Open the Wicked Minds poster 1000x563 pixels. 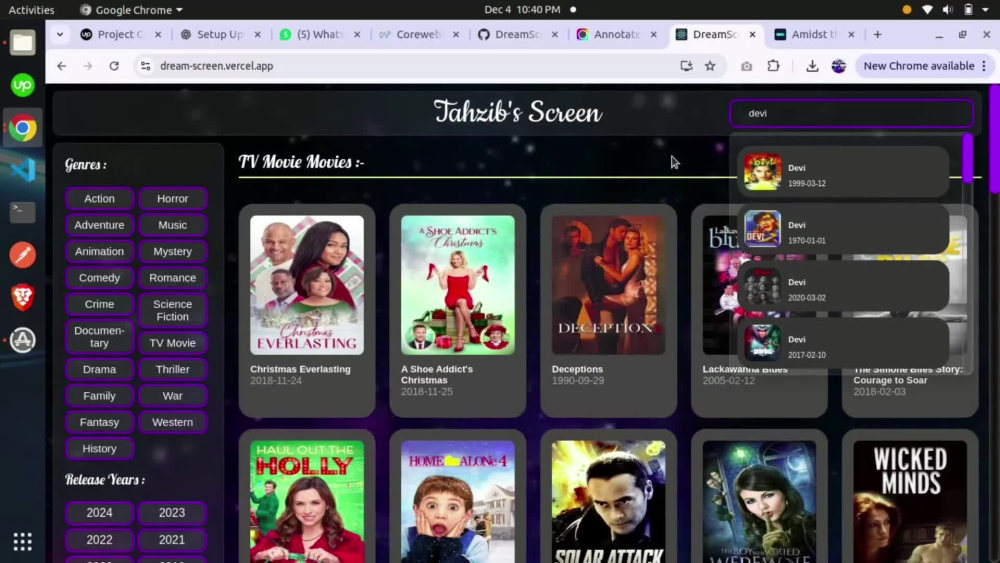(x=910, y=502)
